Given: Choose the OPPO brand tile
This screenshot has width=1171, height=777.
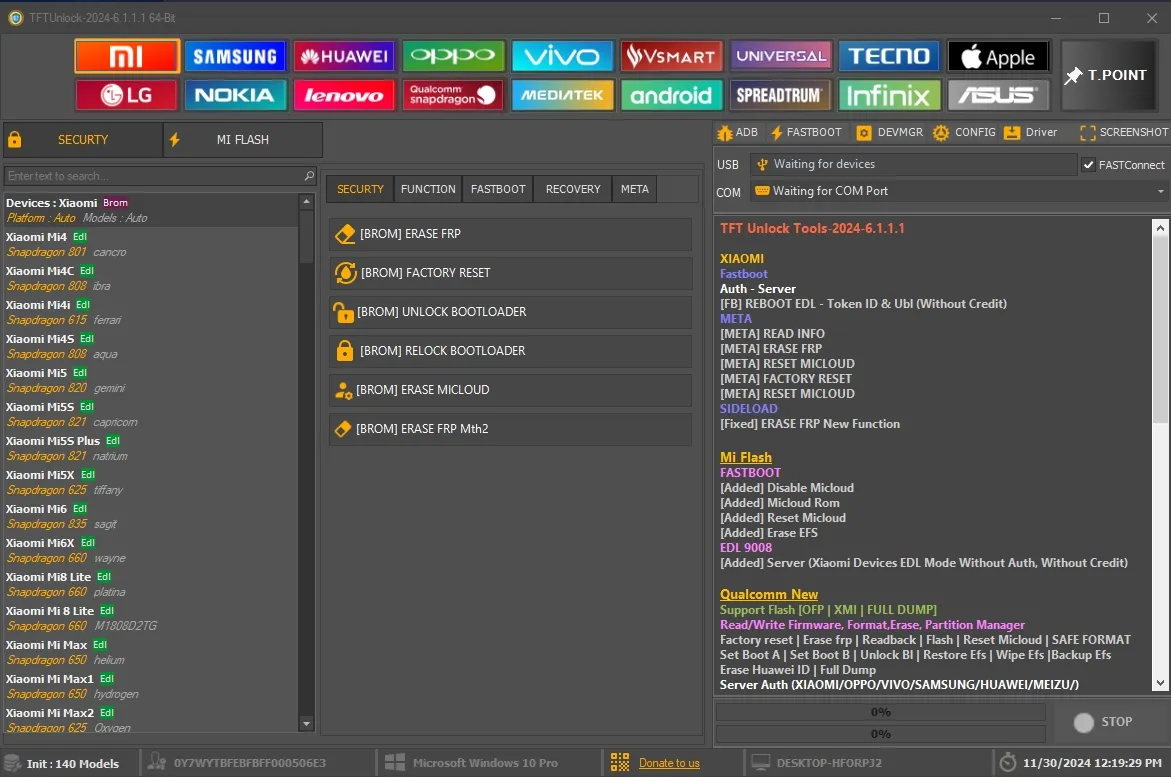Looking at the screenshot, I should pos(453,56).
